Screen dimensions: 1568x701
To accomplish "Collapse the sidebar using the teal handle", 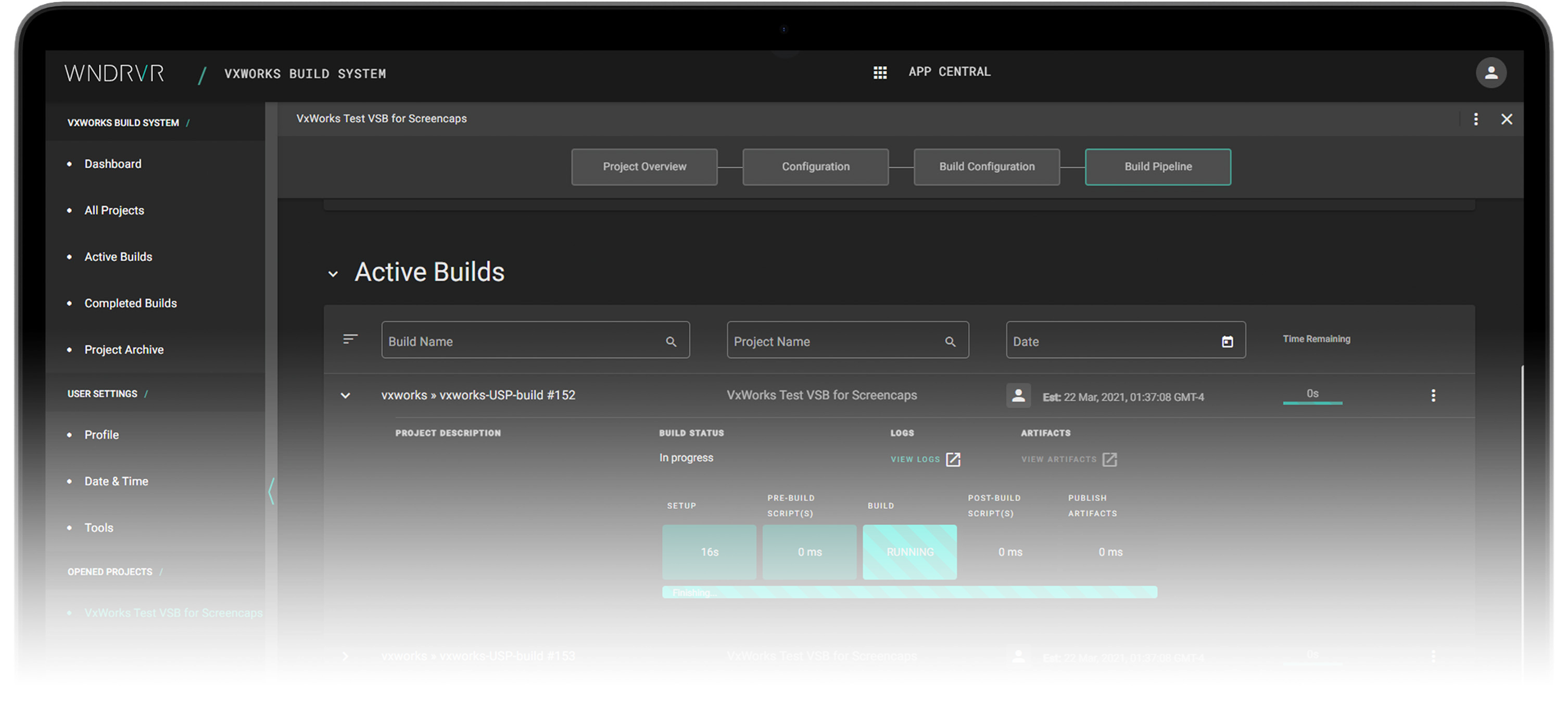I will (x=271, y=491).
